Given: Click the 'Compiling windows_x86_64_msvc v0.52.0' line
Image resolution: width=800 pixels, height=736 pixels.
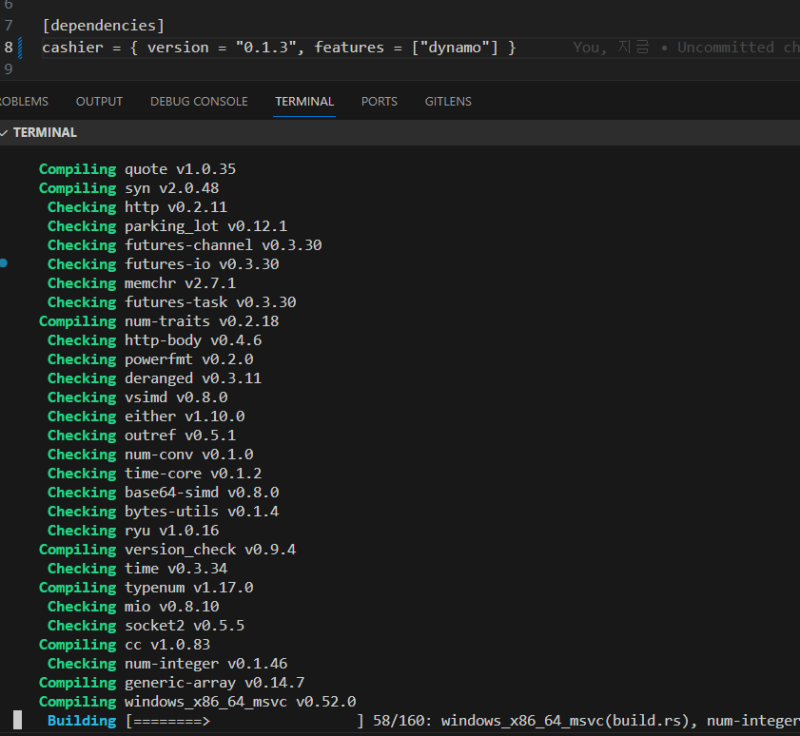Looking at the screenshot, I should [x=197, y=701].
